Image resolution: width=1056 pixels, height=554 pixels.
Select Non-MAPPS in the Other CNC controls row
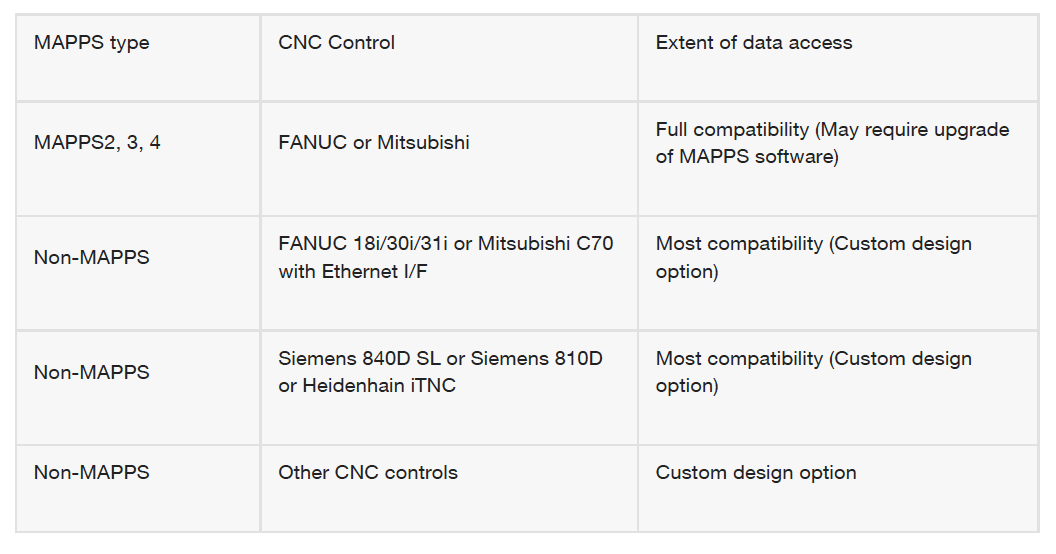[91, 472]
